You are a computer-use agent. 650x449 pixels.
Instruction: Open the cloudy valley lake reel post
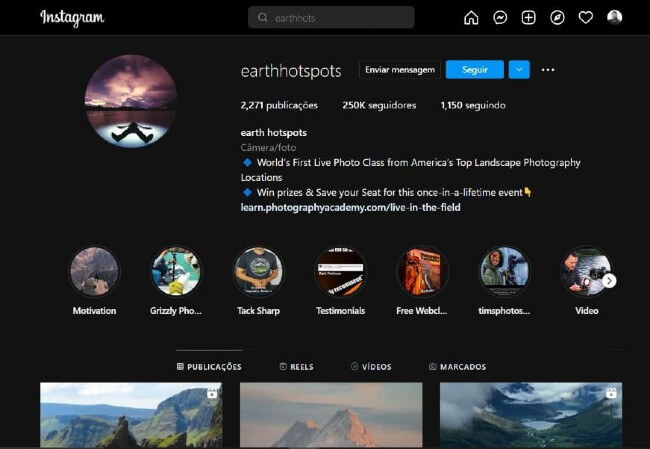(x=531, y=415)
